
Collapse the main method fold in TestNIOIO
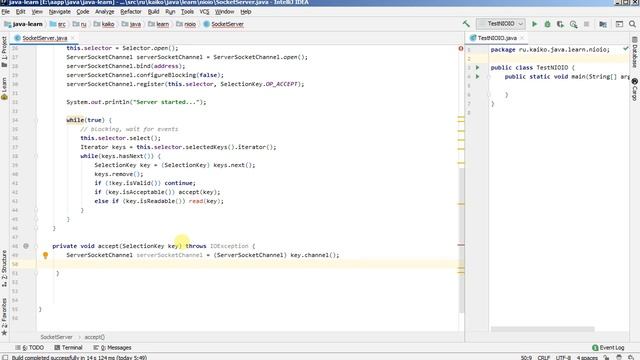[x=489, y=76]
